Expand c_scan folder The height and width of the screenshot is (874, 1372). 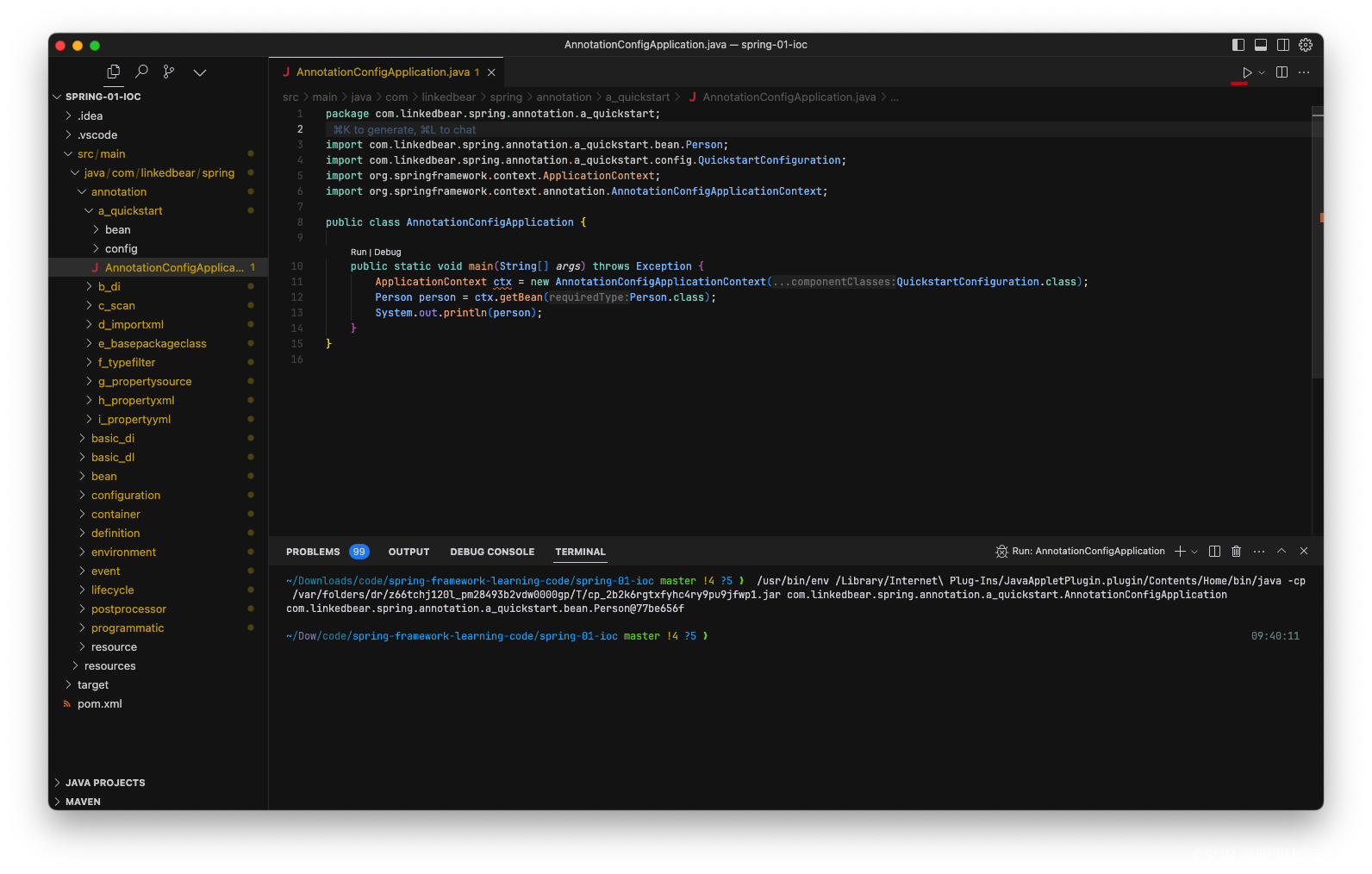pos(158,305)
